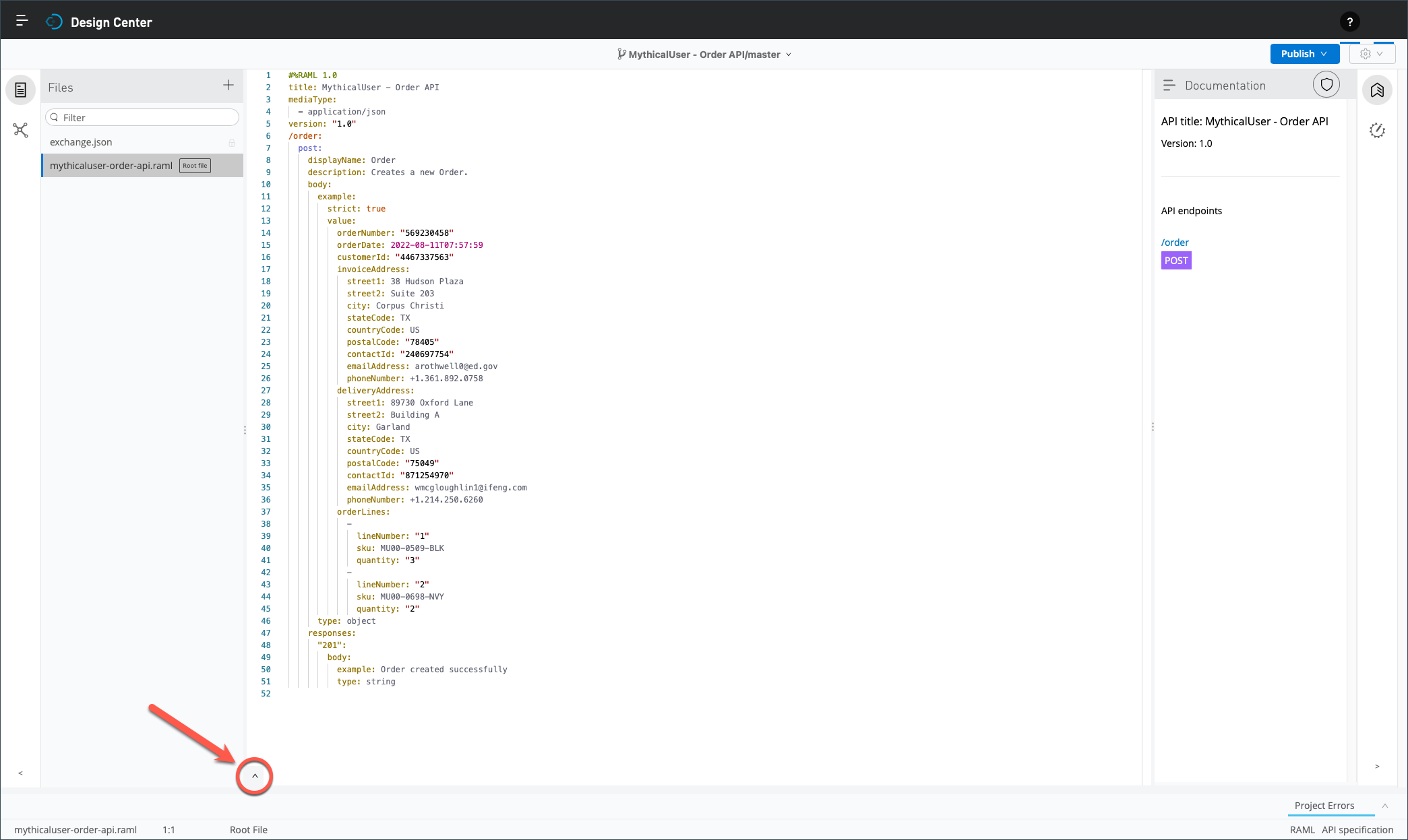Click the responses key line
The width and height of the screenshot is (1408, 840).
[332, 633]
